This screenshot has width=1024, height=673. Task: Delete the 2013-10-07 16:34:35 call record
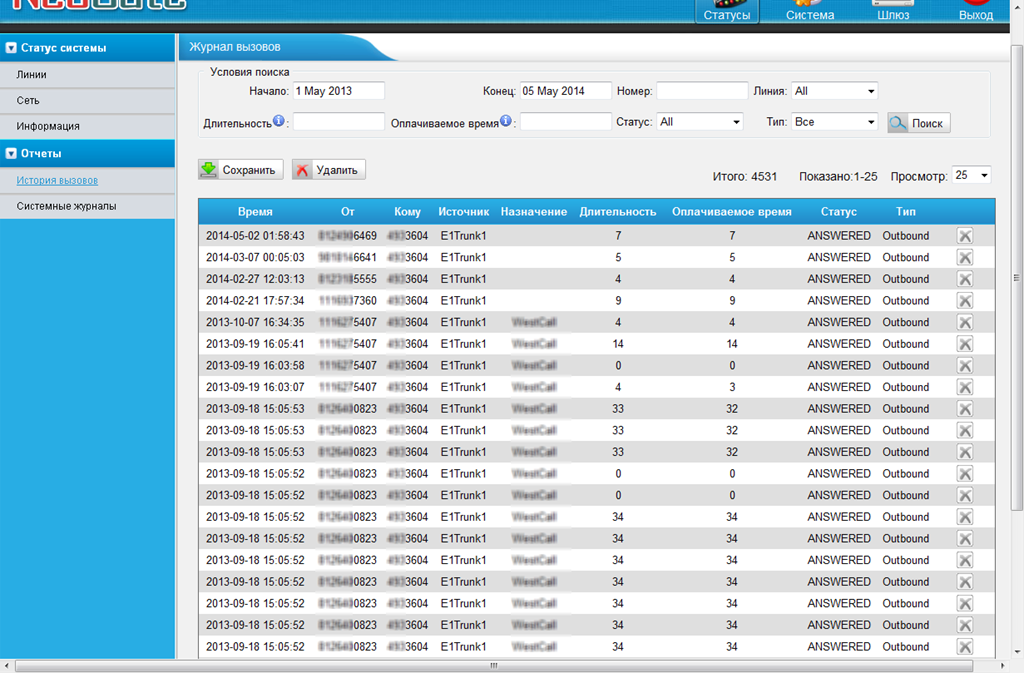(965, 322)
